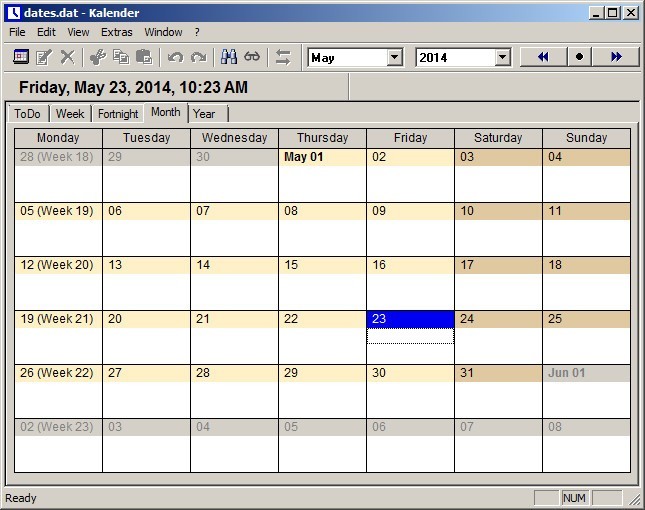Click the Wednesday column header
Image resolution: width=645 pixels, height=510 pixels.
point(234,138)
